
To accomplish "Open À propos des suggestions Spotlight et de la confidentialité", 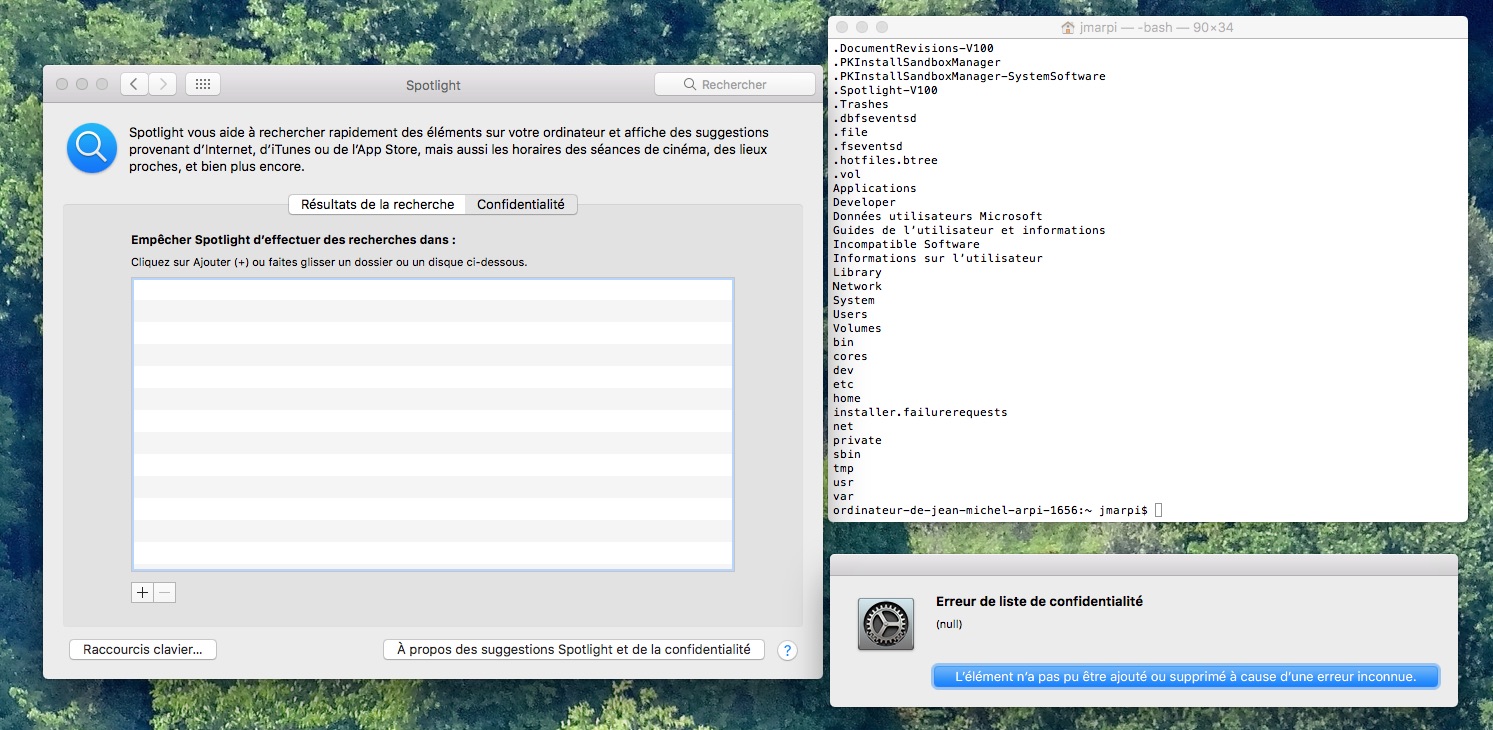I will (x=574, y=650).
